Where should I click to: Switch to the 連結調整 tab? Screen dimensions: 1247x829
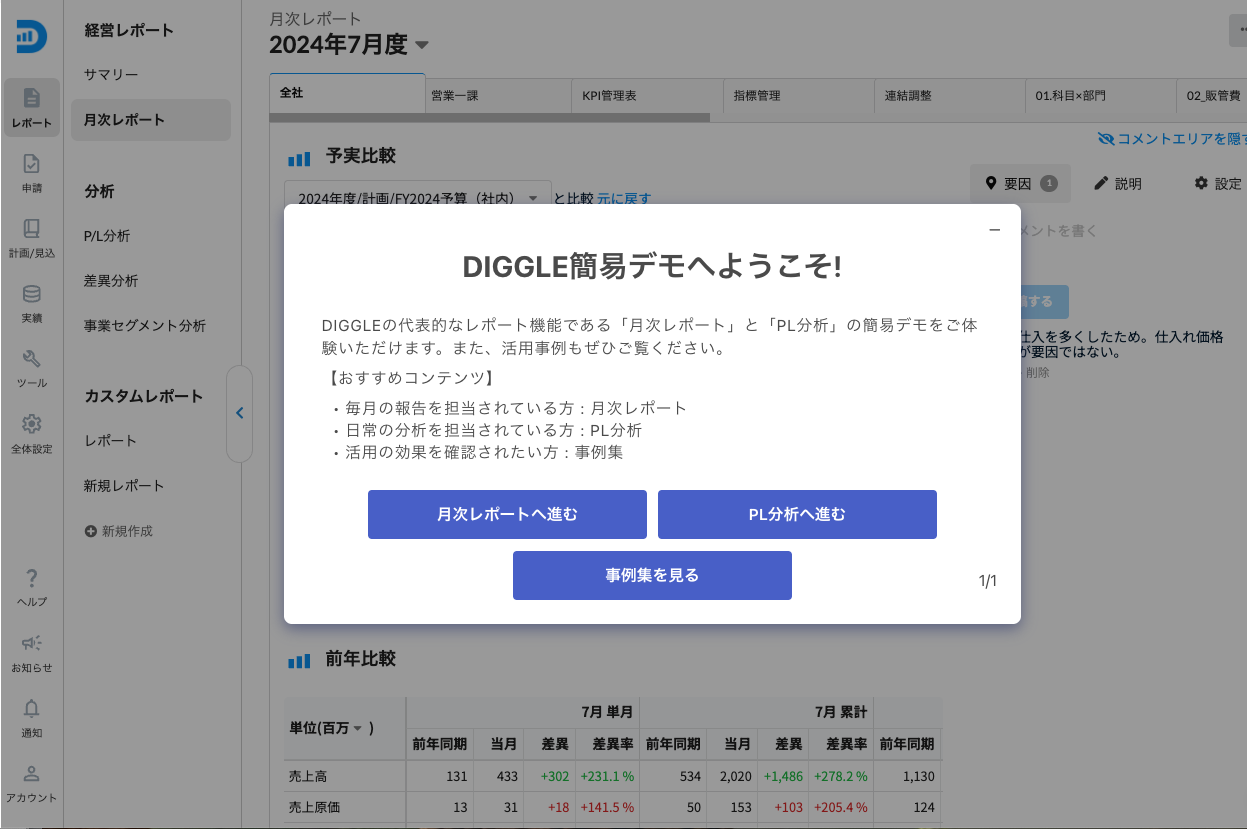(x=950, y=96)
